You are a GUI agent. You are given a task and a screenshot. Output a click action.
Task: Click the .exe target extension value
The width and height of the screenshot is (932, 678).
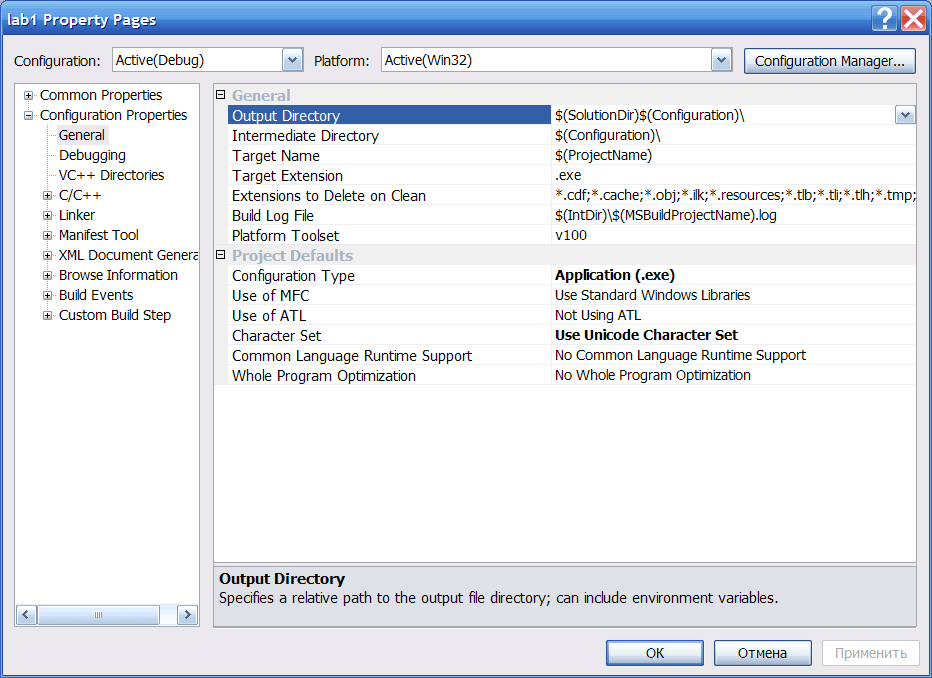coord(733,176)
